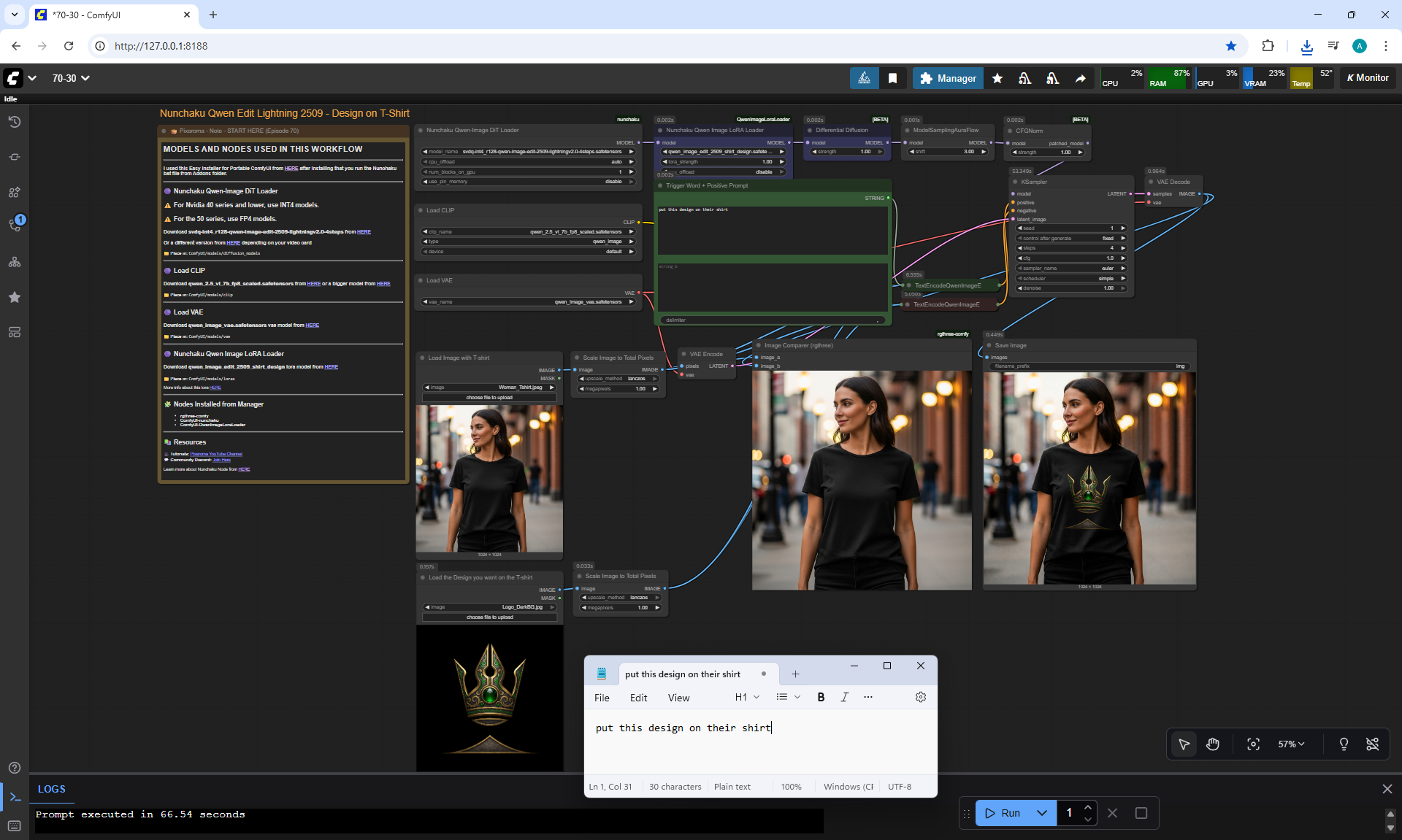1402x840 pixels.
Task: Increase the run batch count stepper
Action: click(1088, 807)
